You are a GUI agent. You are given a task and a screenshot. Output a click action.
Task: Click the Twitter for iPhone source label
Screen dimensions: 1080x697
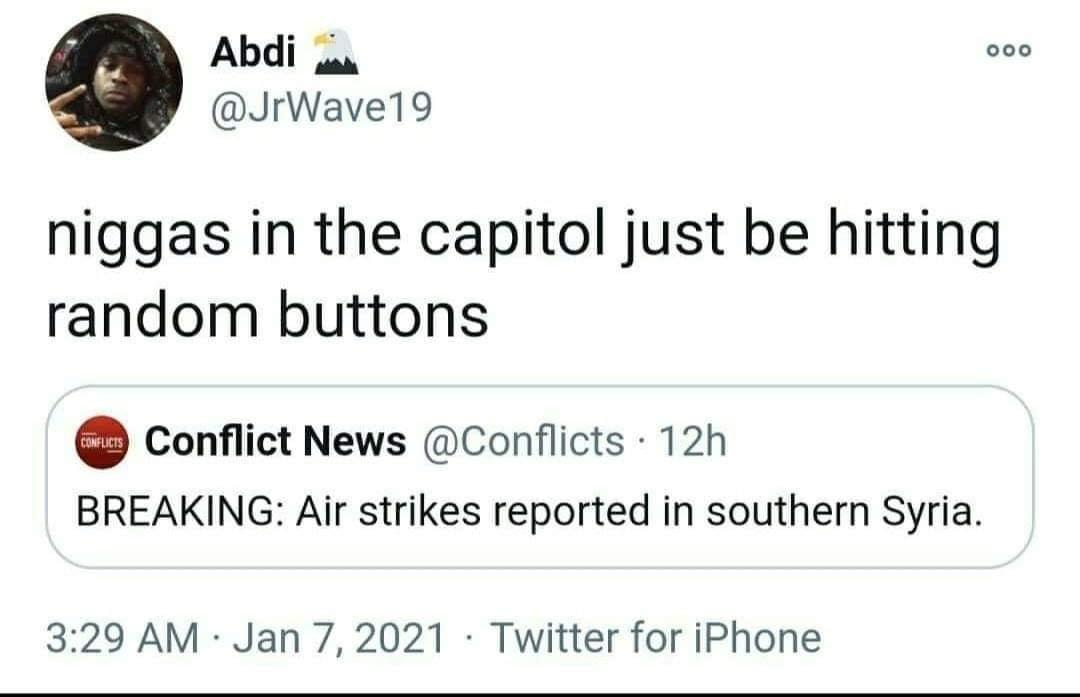click(656, 636)
